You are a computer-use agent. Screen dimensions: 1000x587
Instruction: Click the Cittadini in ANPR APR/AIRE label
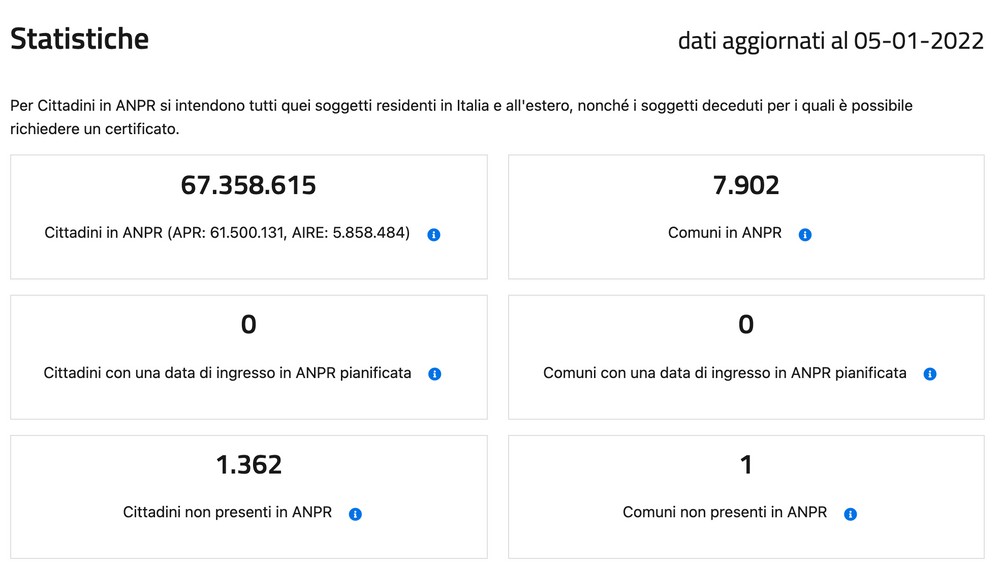coord(227,233)
